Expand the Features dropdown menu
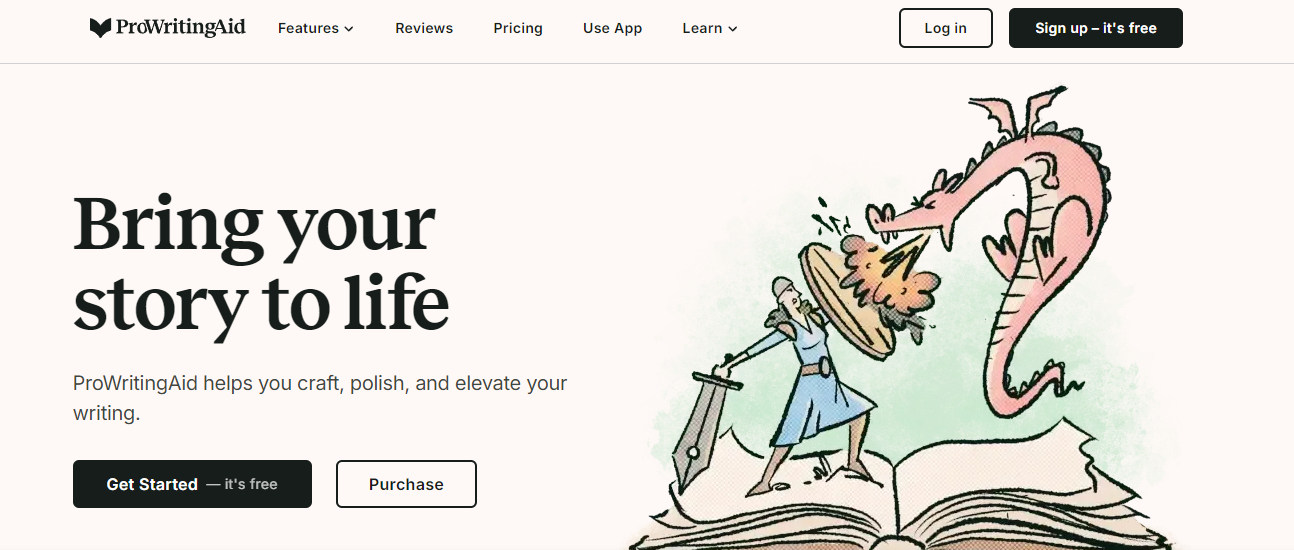 [x=316, y=28]
